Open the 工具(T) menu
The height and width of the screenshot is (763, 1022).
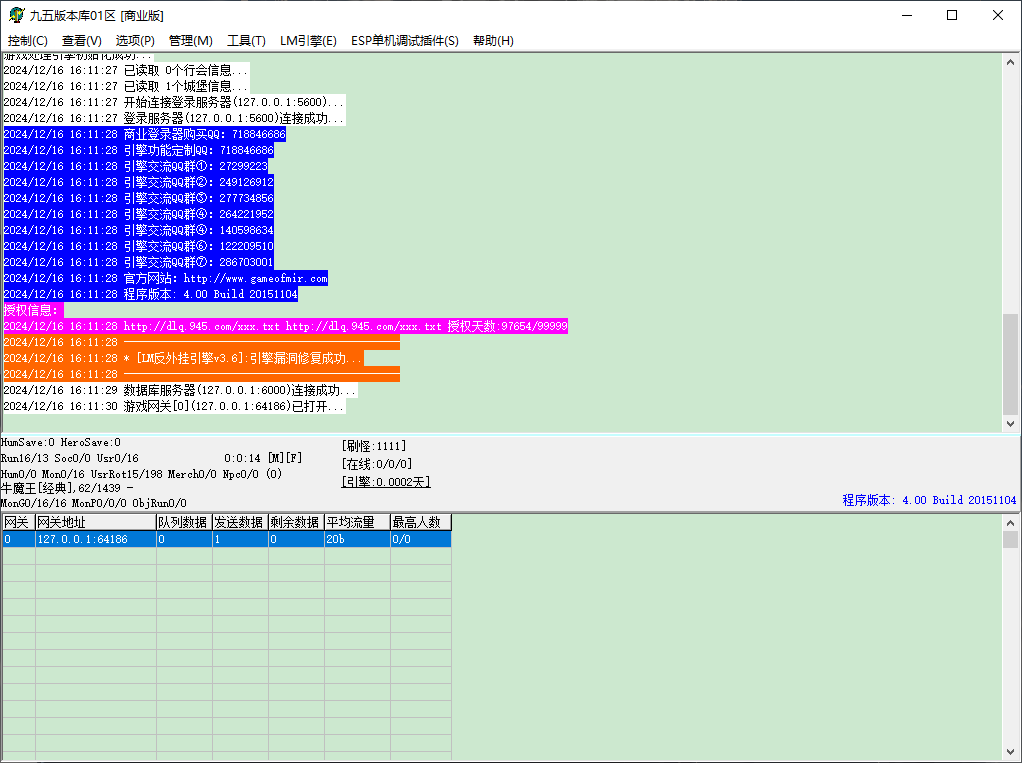pyautogui.click(x=246, y=41)
